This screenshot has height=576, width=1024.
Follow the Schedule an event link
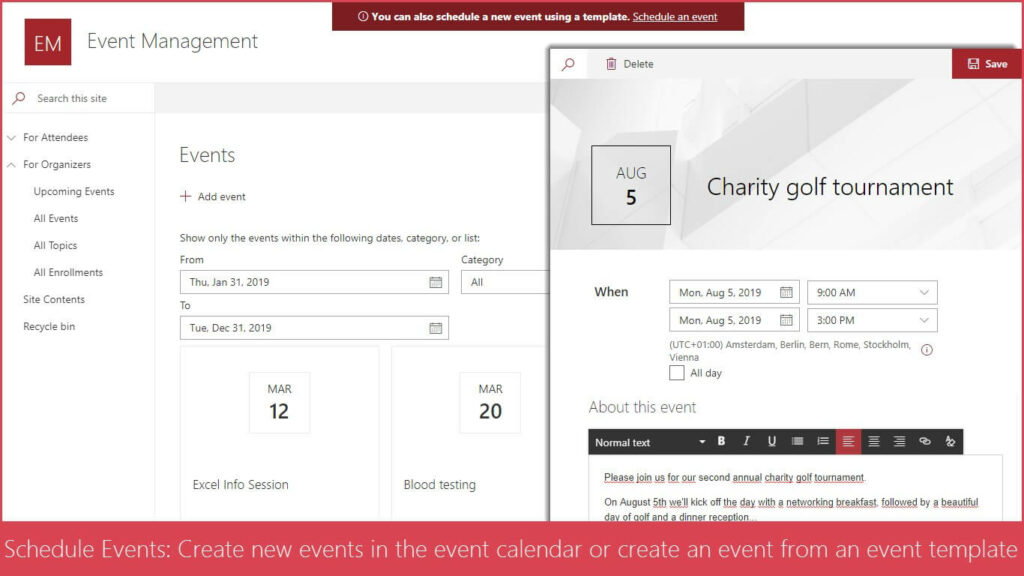[x=675, y=17]
